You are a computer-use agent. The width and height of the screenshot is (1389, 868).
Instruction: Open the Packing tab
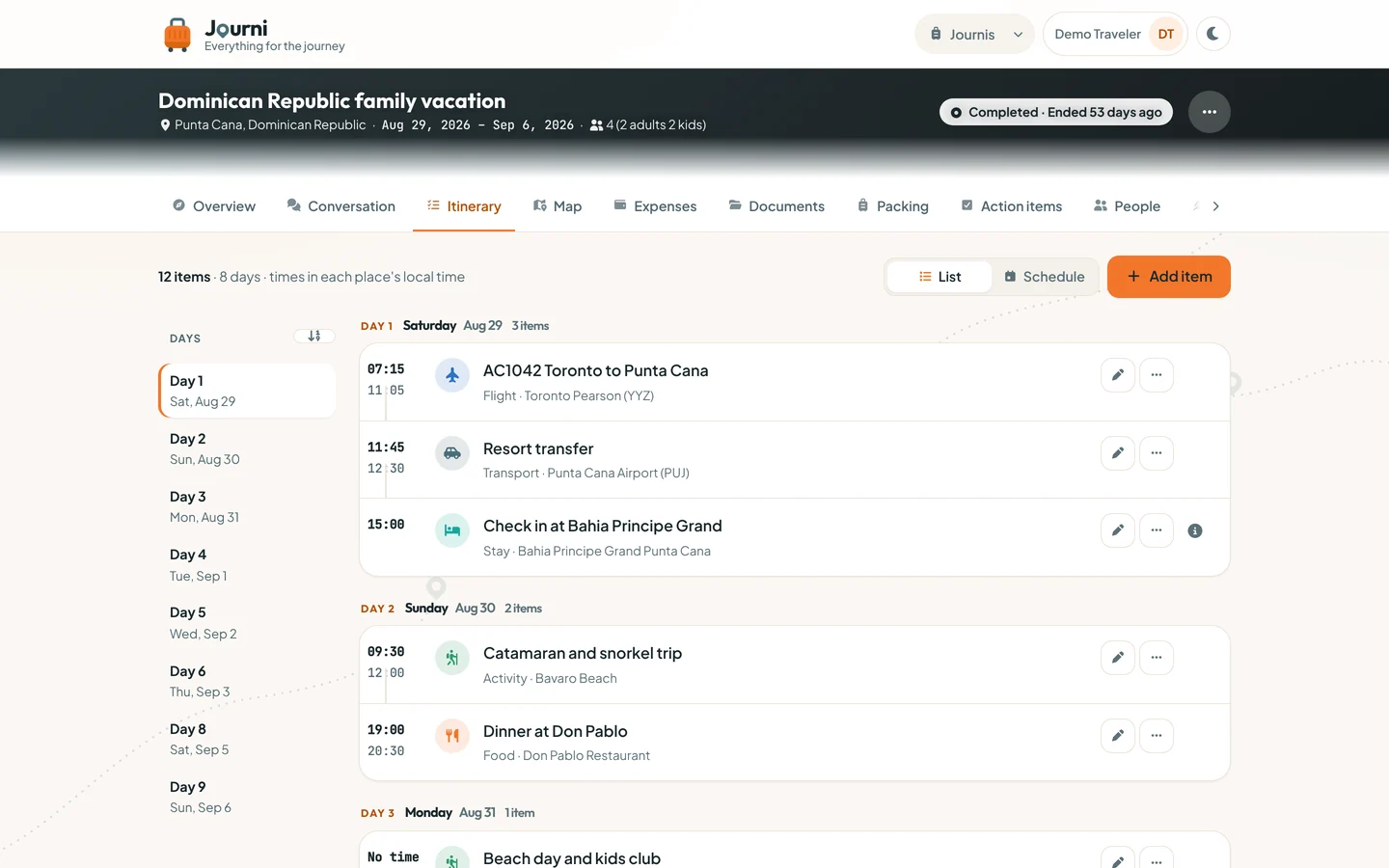pos(893,206)
